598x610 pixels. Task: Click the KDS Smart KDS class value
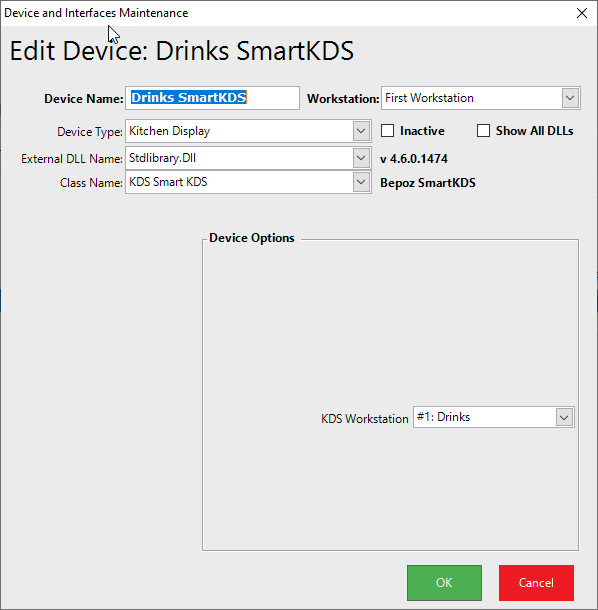tap(168, 182)
